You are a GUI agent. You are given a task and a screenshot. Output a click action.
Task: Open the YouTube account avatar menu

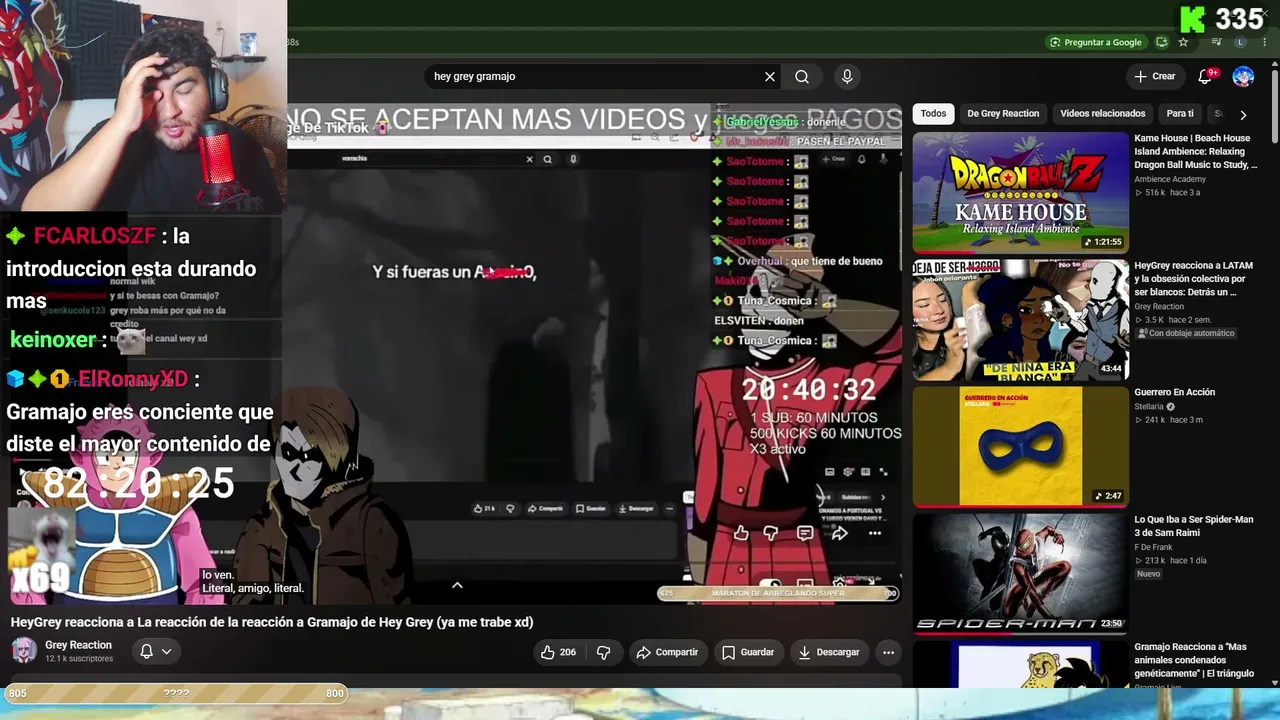coord(1243,76)
